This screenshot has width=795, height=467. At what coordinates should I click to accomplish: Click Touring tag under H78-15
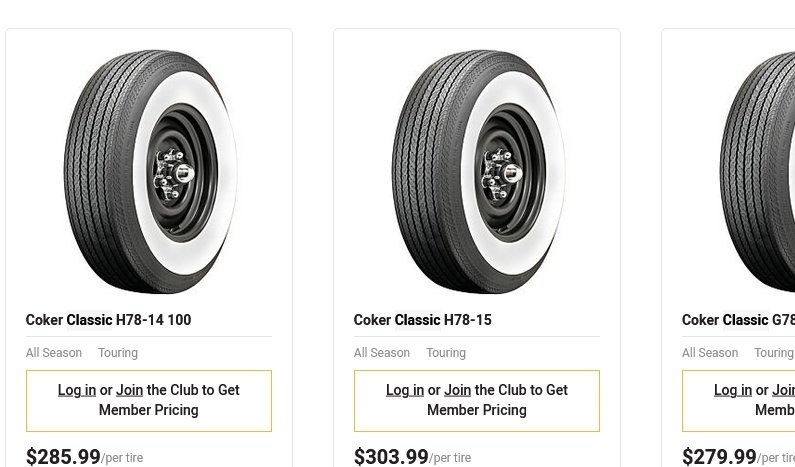446,353
